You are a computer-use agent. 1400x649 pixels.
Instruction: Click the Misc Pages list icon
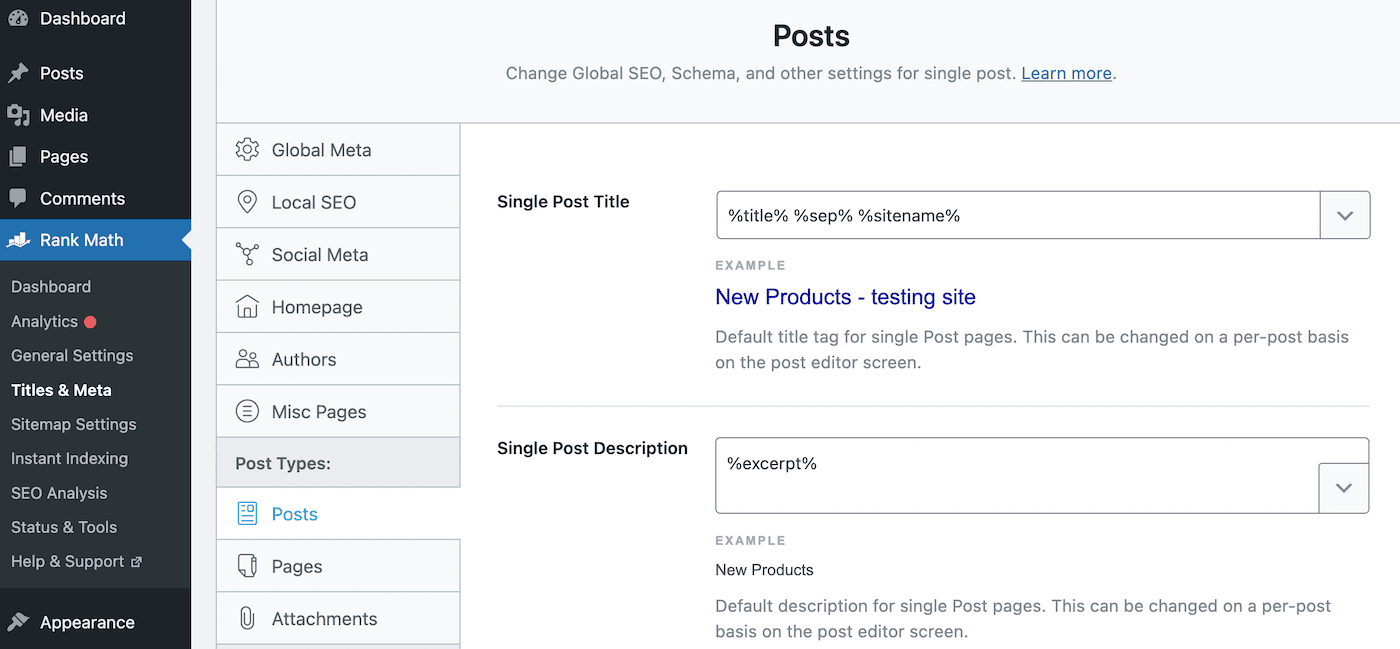247,411
